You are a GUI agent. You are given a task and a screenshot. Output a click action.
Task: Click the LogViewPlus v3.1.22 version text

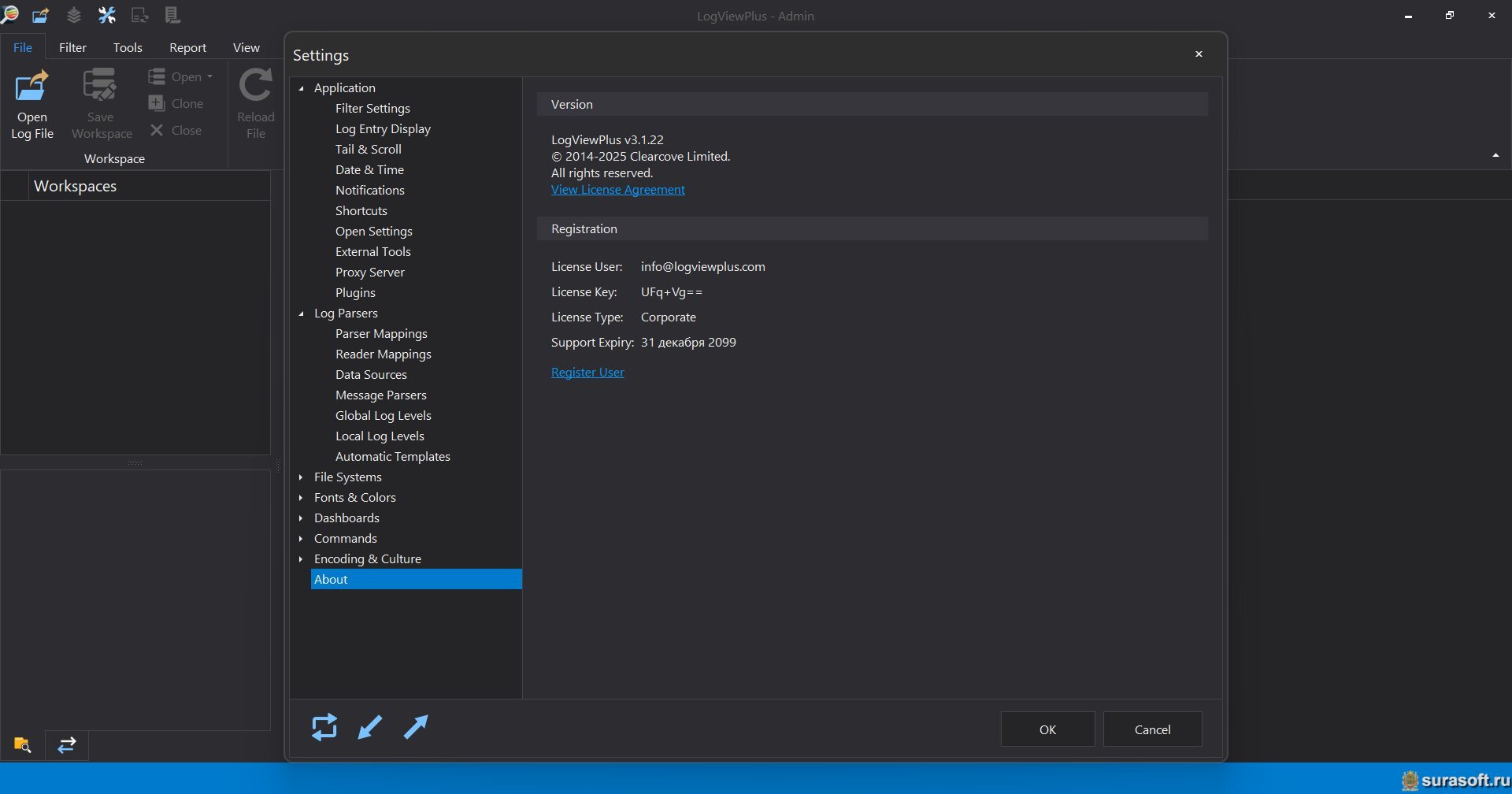(607, 140)
